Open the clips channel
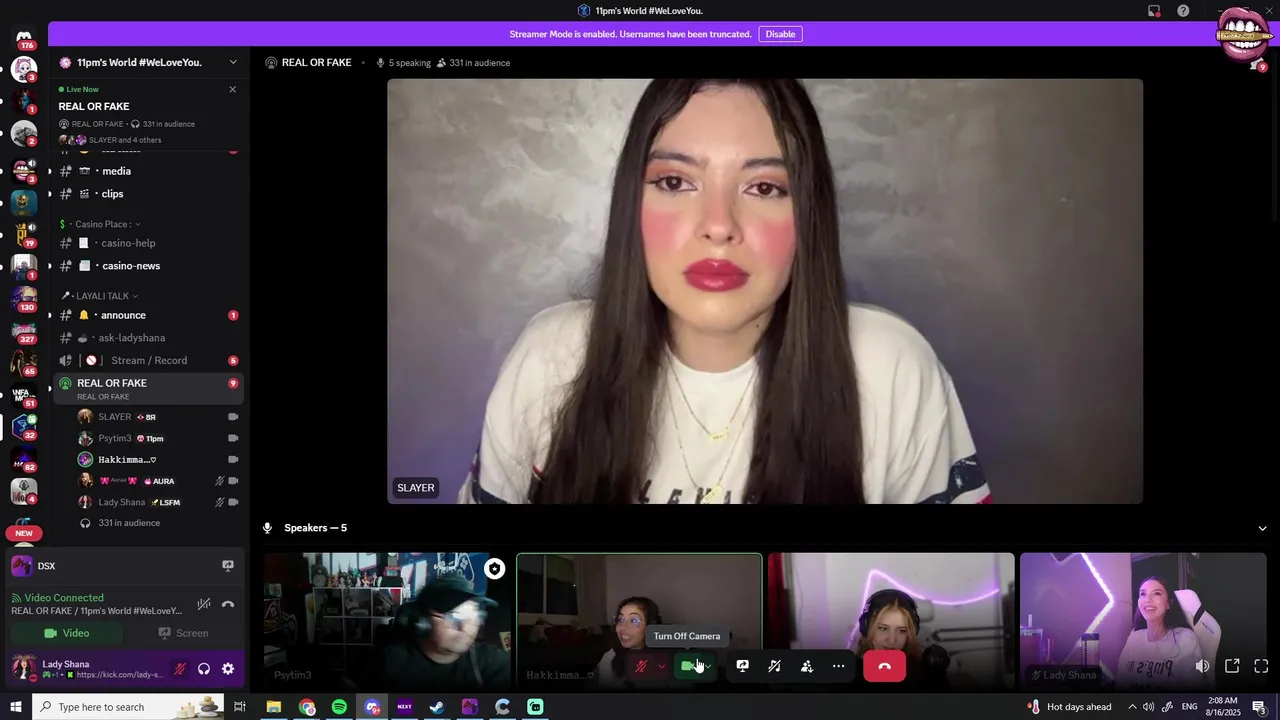The width and height of the screenshot is (1280, 720). point(146,194)
